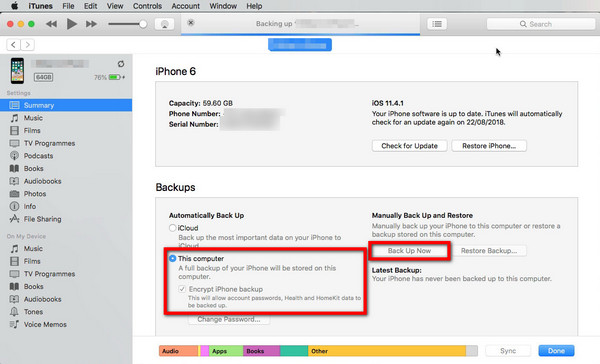Open the File menu
600x364 pixels.
coord(68,6)
